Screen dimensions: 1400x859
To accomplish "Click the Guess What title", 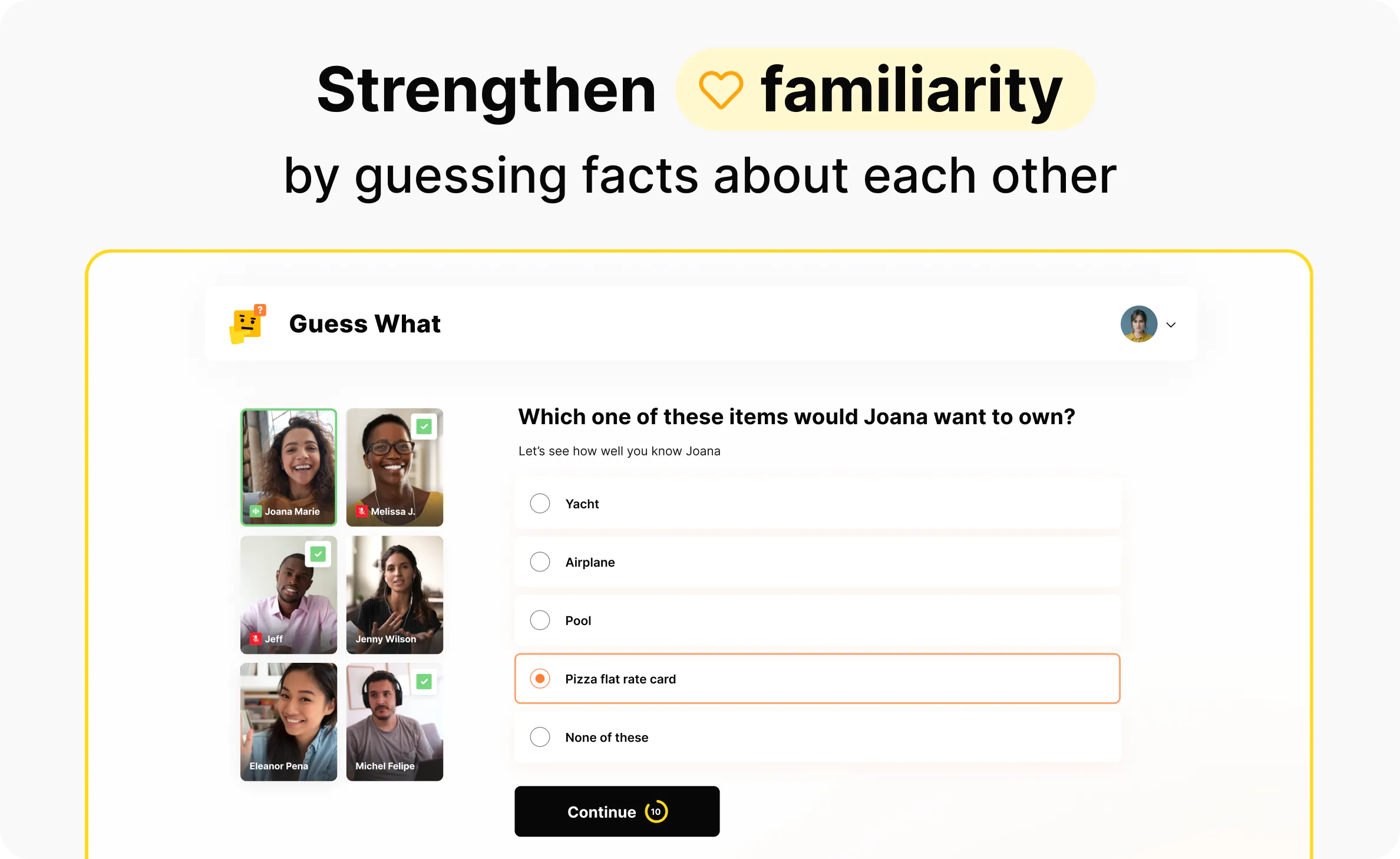I will click(x=365, y=324).
